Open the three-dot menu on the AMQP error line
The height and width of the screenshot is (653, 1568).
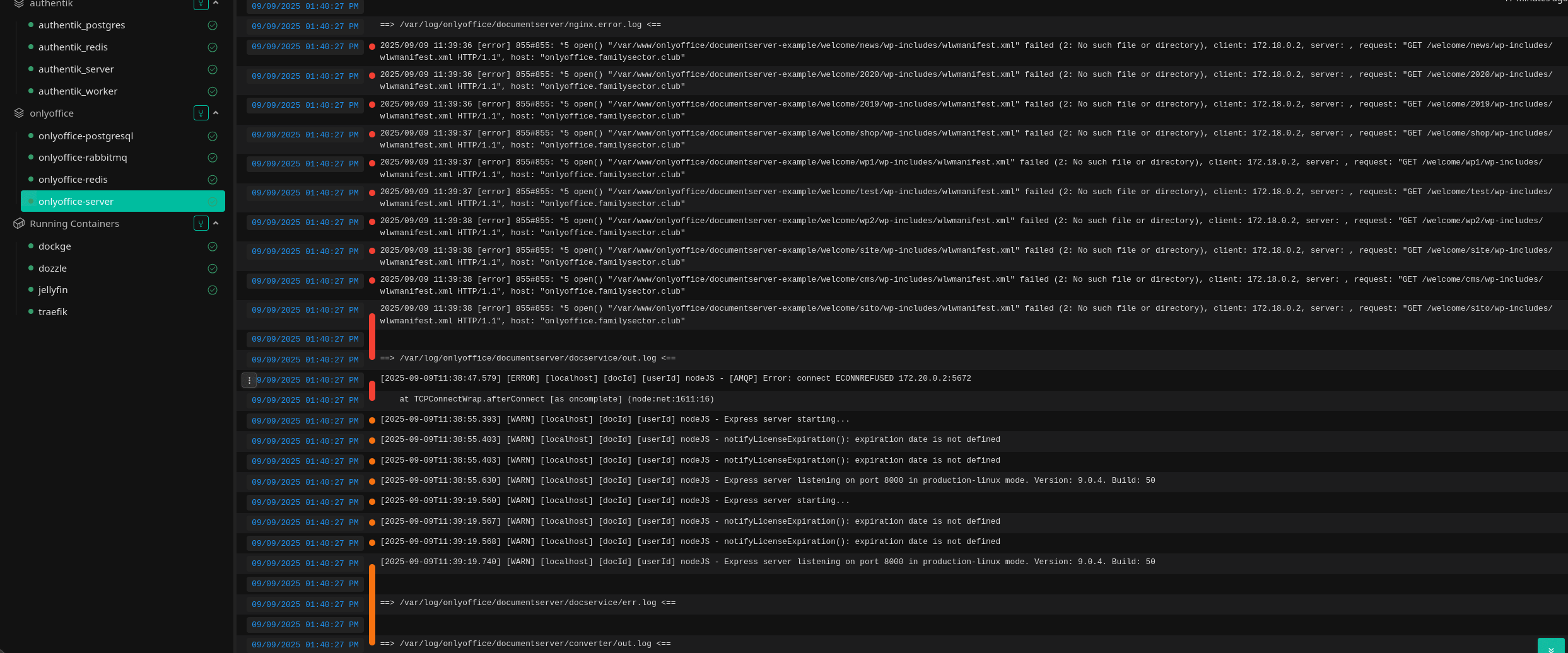click(x=249, y=380)
